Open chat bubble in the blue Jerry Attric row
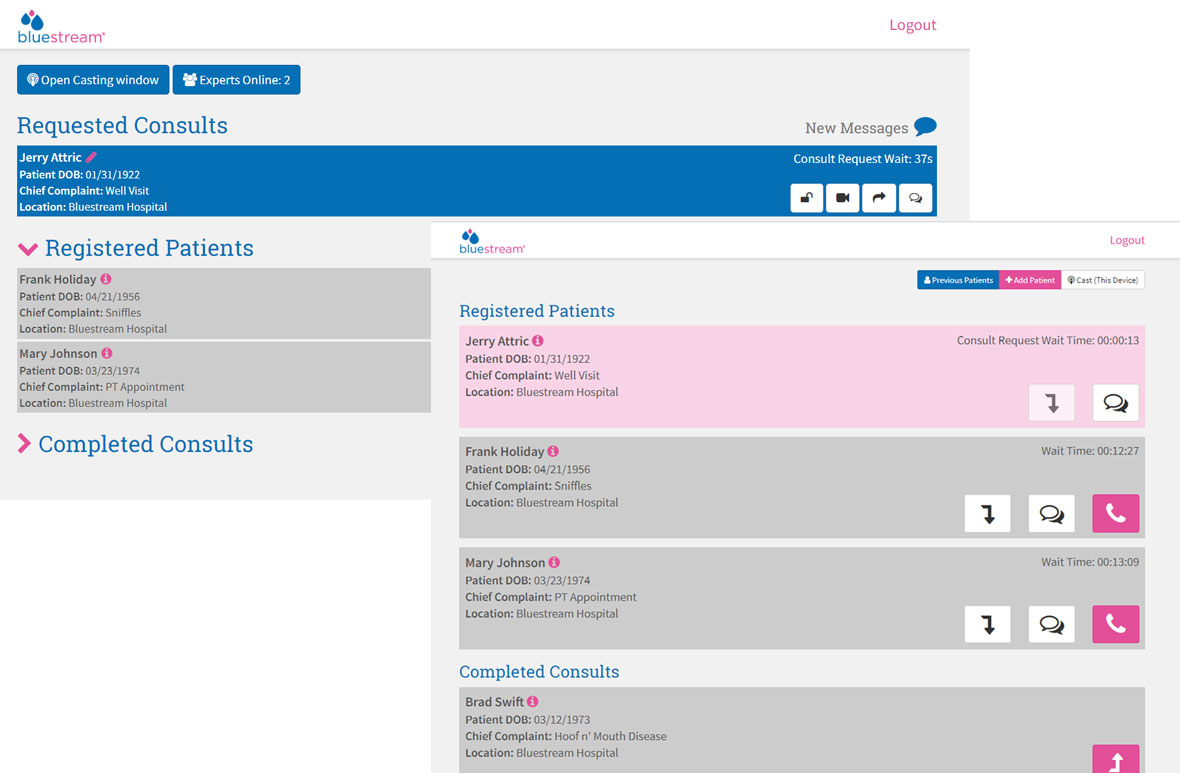Screen dimensions: 1180x773 click(915, 198)
